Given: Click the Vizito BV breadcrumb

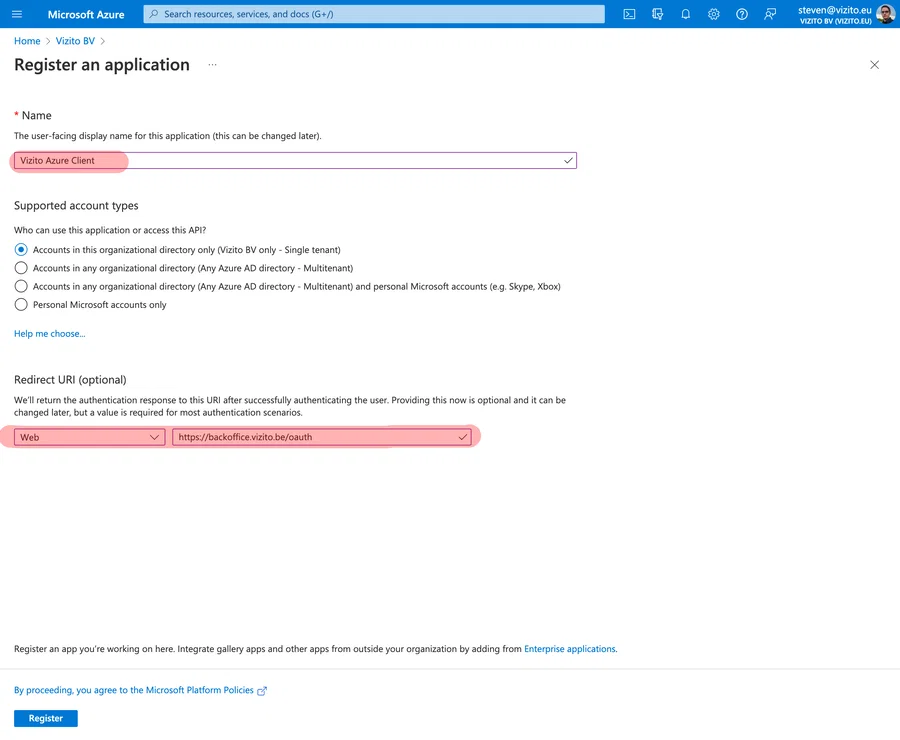Looking at the screenshot, I should 75,41.
